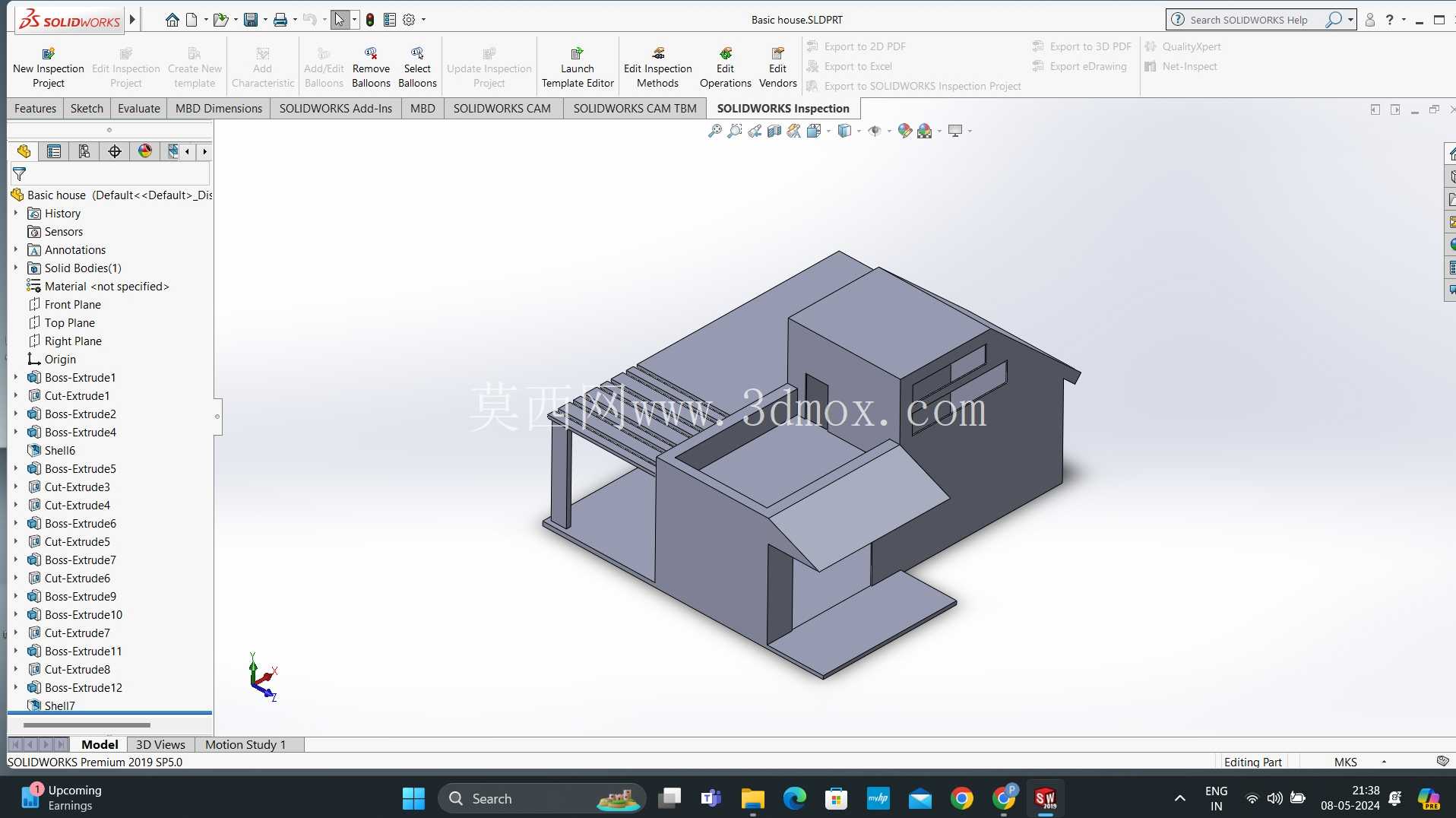
Task: Click Dynamic Annotation Views icon
Action: (x=794, y=131)
